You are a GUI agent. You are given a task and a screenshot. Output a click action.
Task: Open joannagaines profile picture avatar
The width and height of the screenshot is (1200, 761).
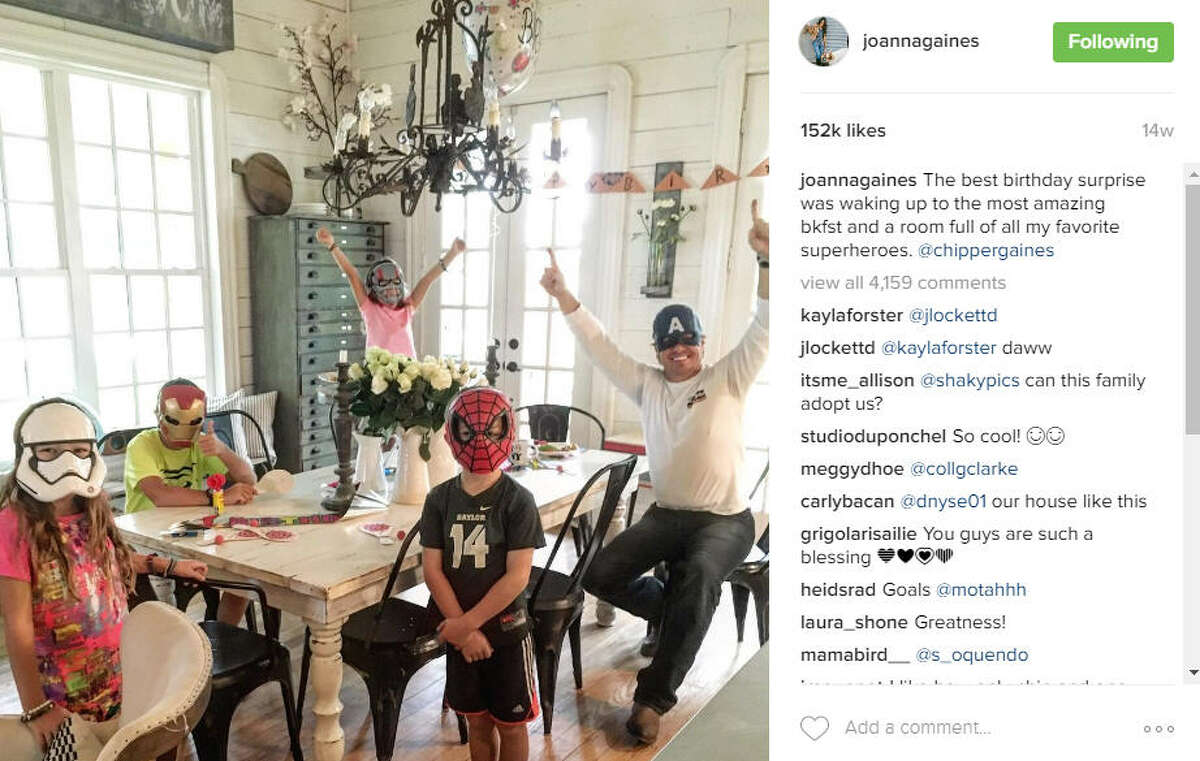click(x=824, y=41)
